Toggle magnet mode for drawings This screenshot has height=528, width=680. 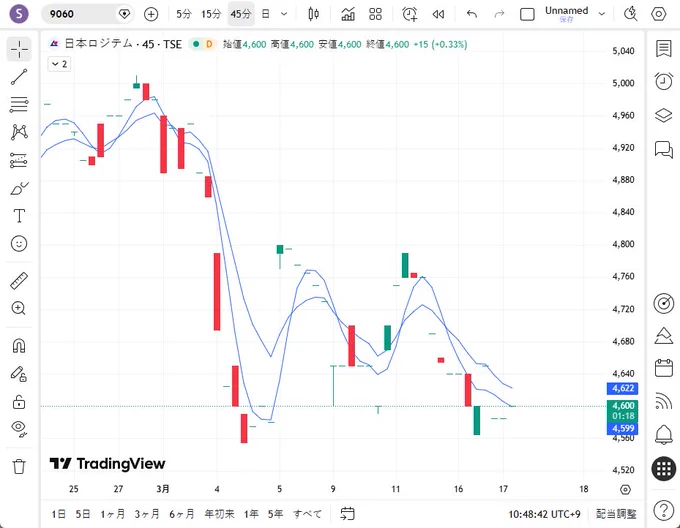(19, 345)
